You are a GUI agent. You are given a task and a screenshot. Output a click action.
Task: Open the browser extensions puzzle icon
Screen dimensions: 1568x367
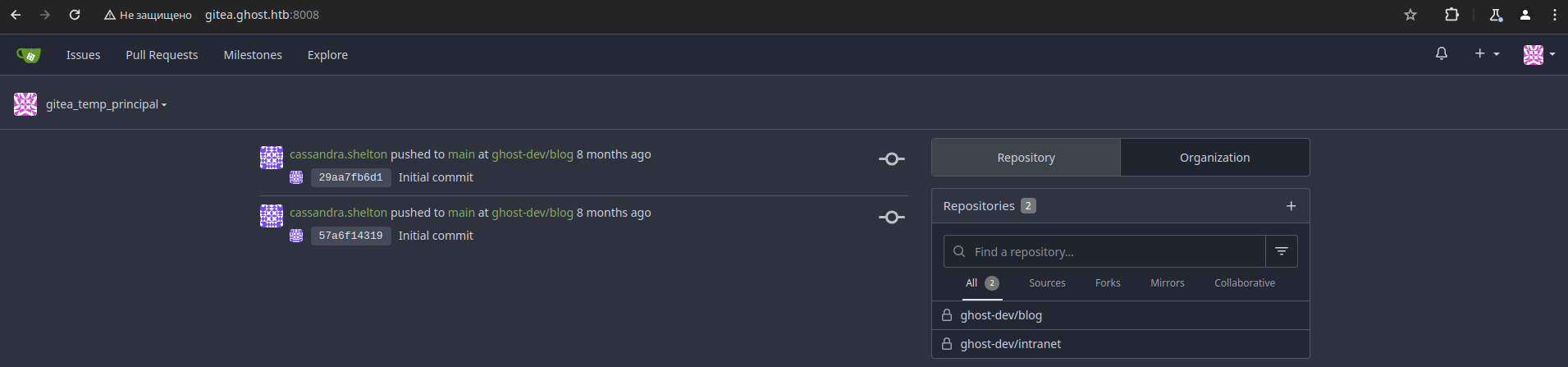[1451, 15]
